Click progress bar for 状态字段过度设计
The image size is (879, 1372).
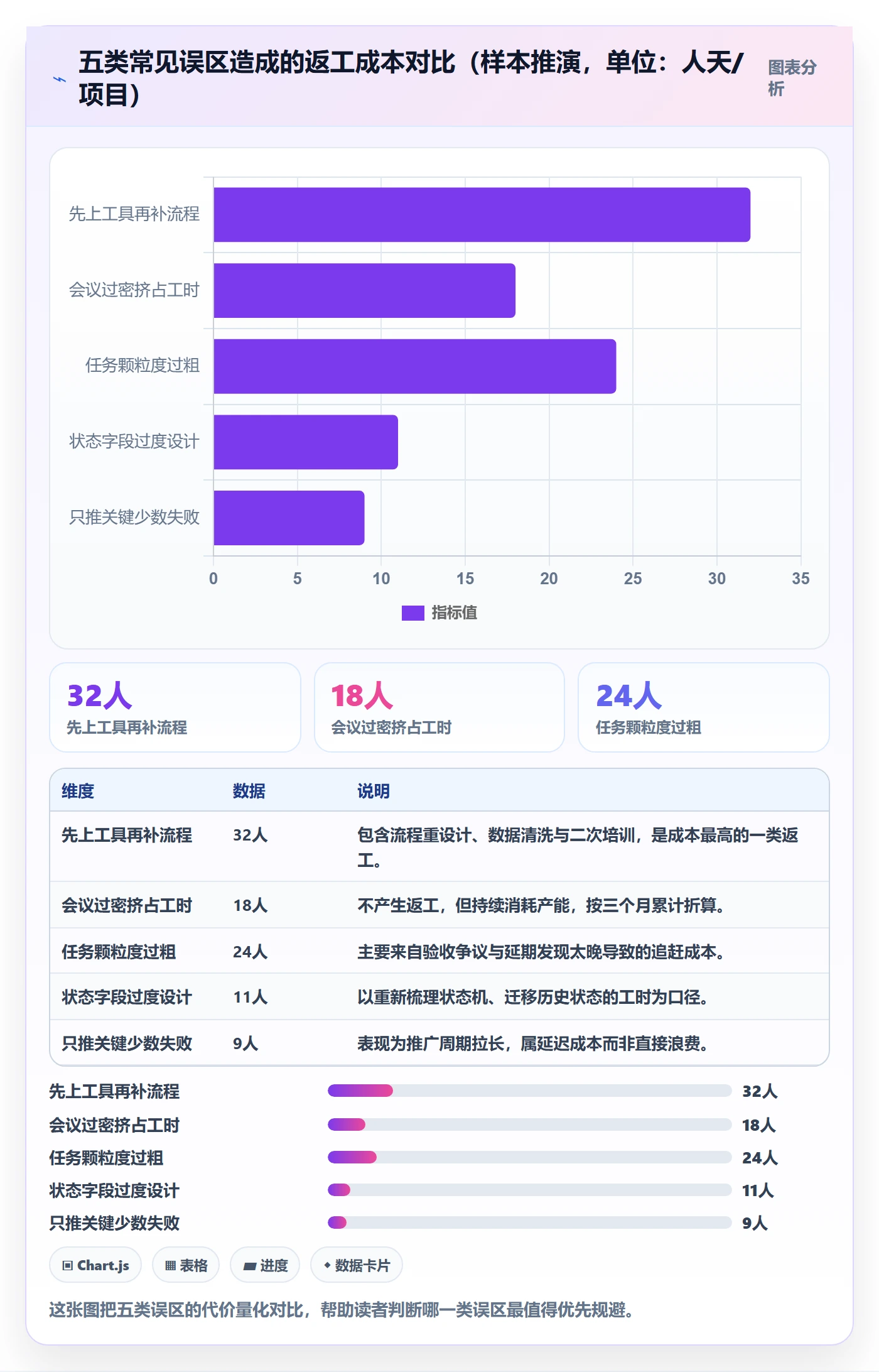pos(530,1190)
